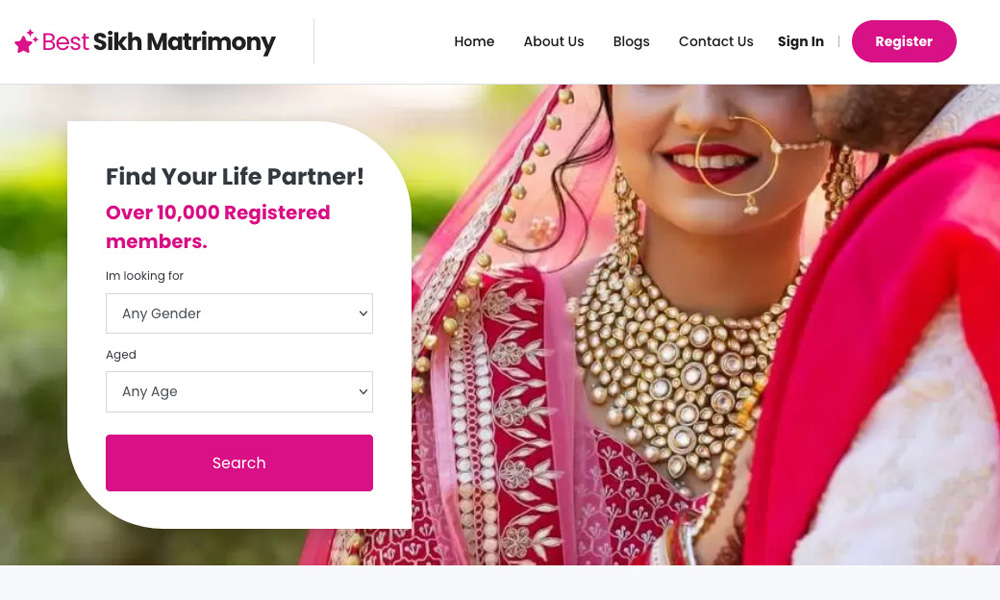Go to the Home page
The height and width of the screenshot is (600, 1000).
474,41
